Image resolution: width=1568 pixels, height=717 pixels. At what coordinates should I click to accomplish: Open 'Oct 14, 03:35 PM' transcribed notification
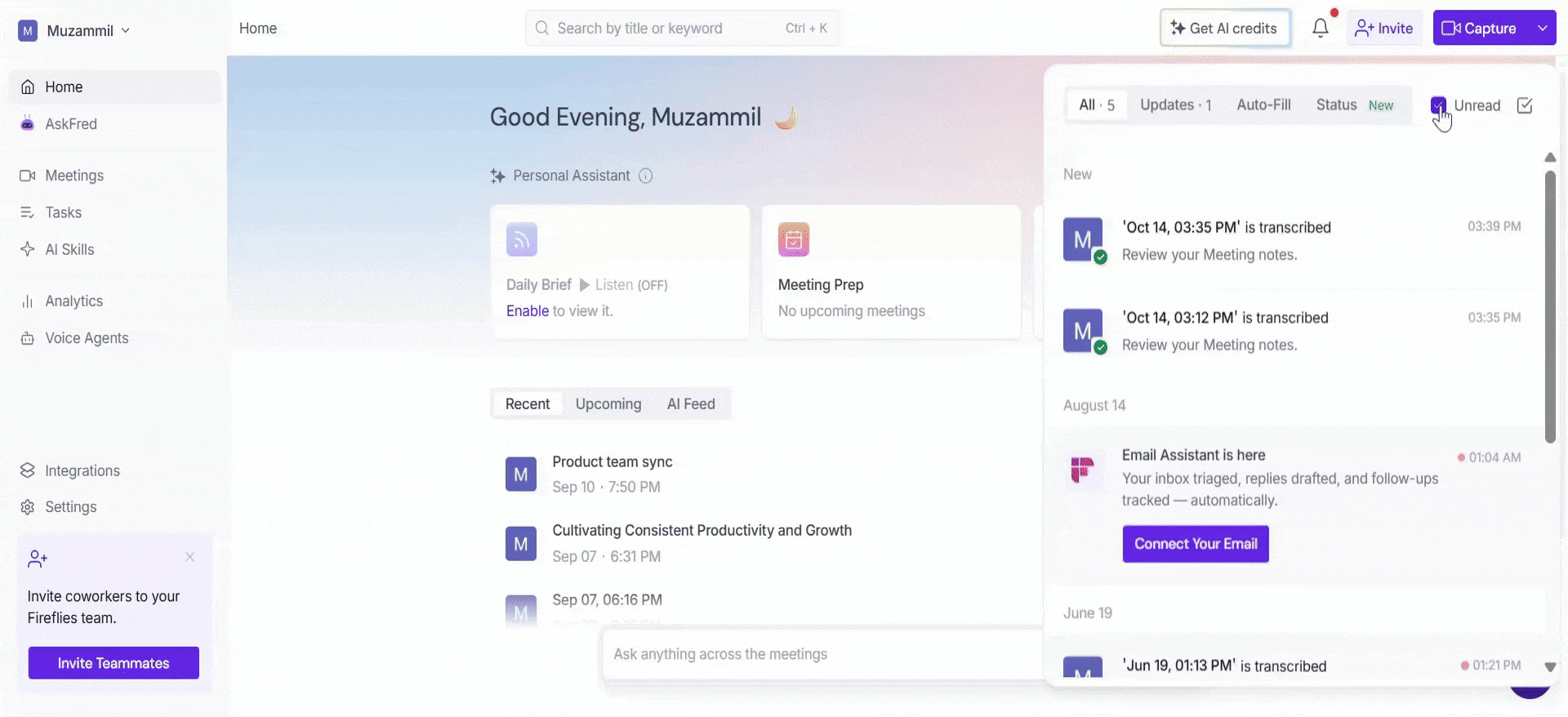pos(1292,241)
